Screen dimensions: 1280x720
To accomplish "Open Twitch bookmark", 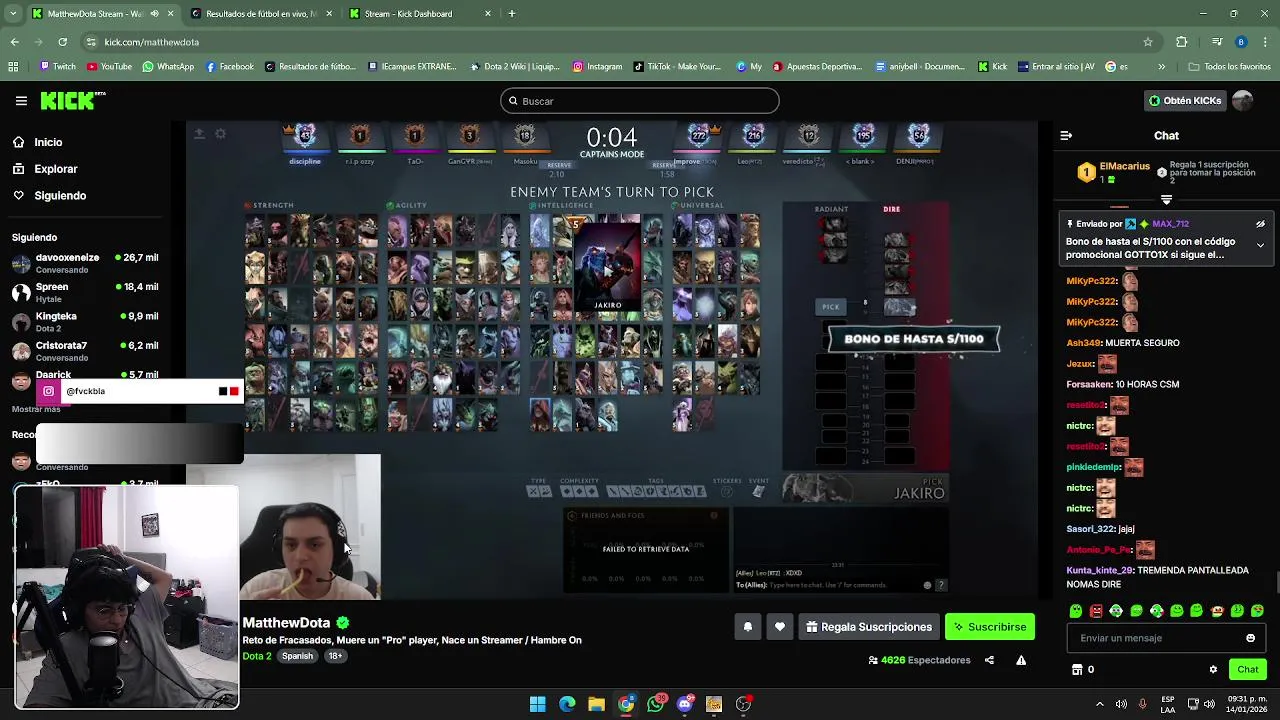I will pos(57,67).
